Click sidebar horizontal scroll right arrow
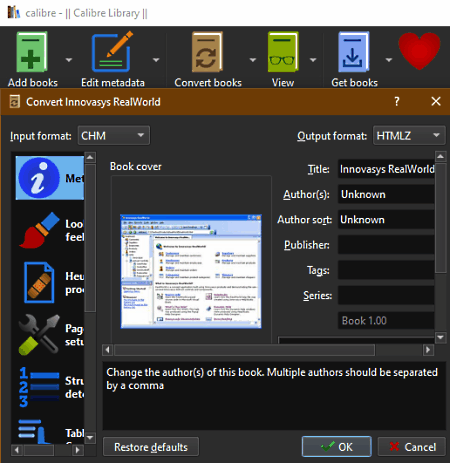 (77, 450)
